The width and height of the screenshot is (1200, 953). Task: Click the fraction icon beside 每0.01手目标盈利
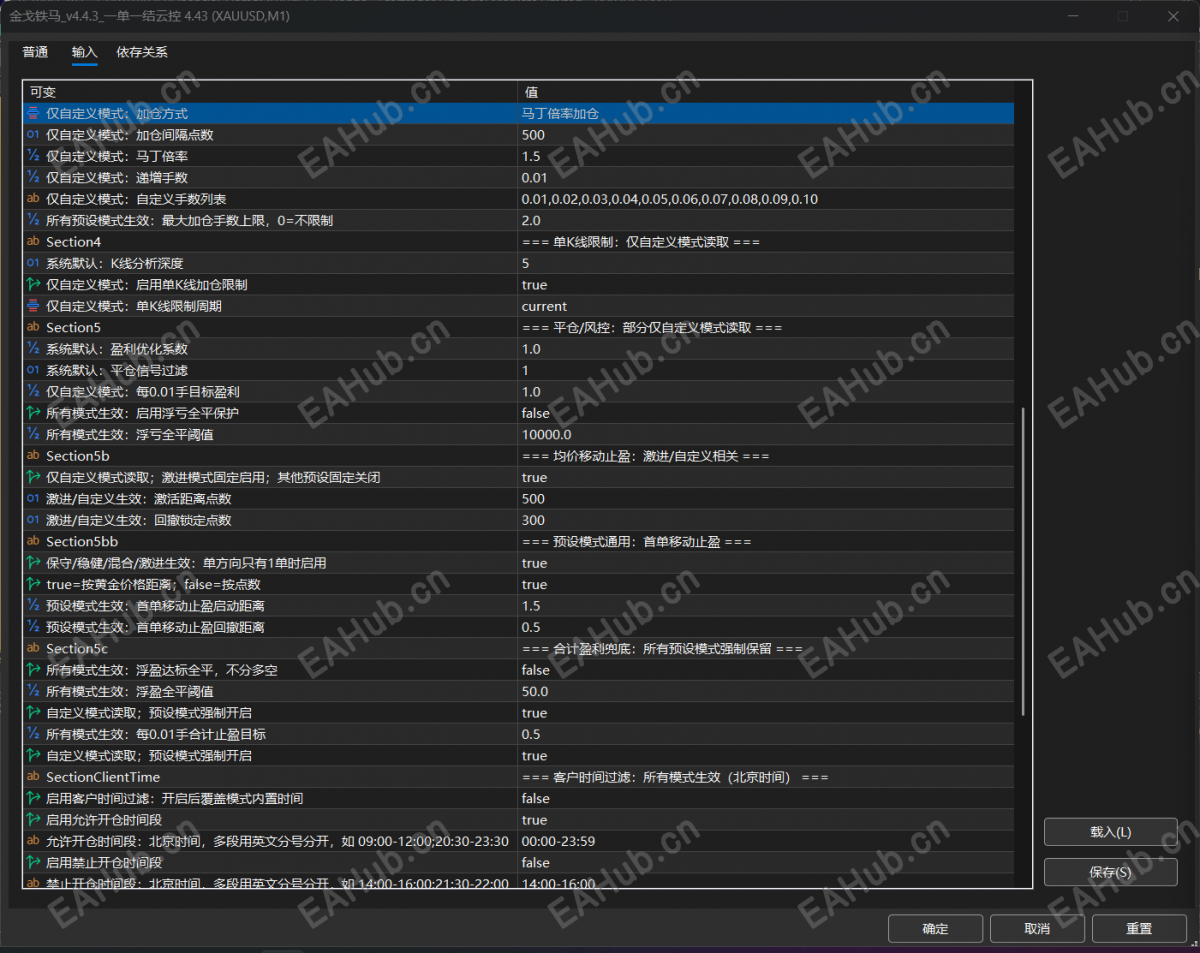pos(33,392)
